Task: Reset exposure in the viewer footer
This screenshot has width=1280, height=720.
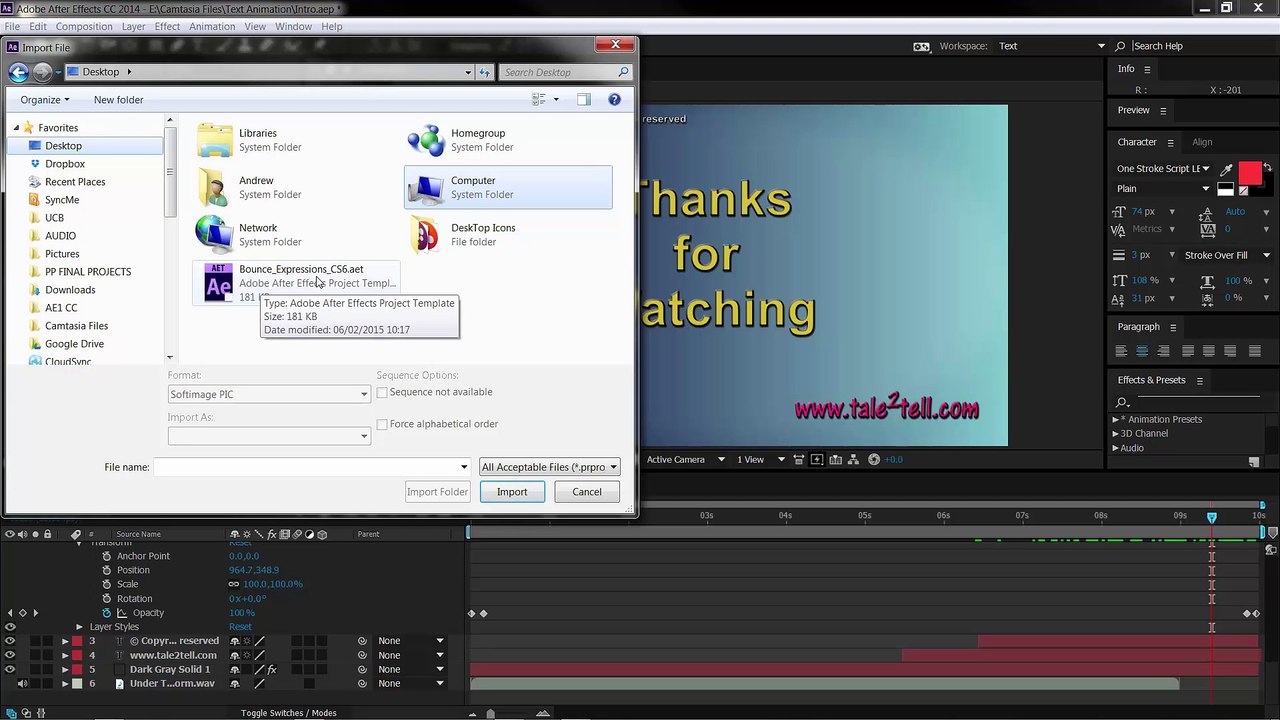Action: pyautogui.click(x=874, y=460)
